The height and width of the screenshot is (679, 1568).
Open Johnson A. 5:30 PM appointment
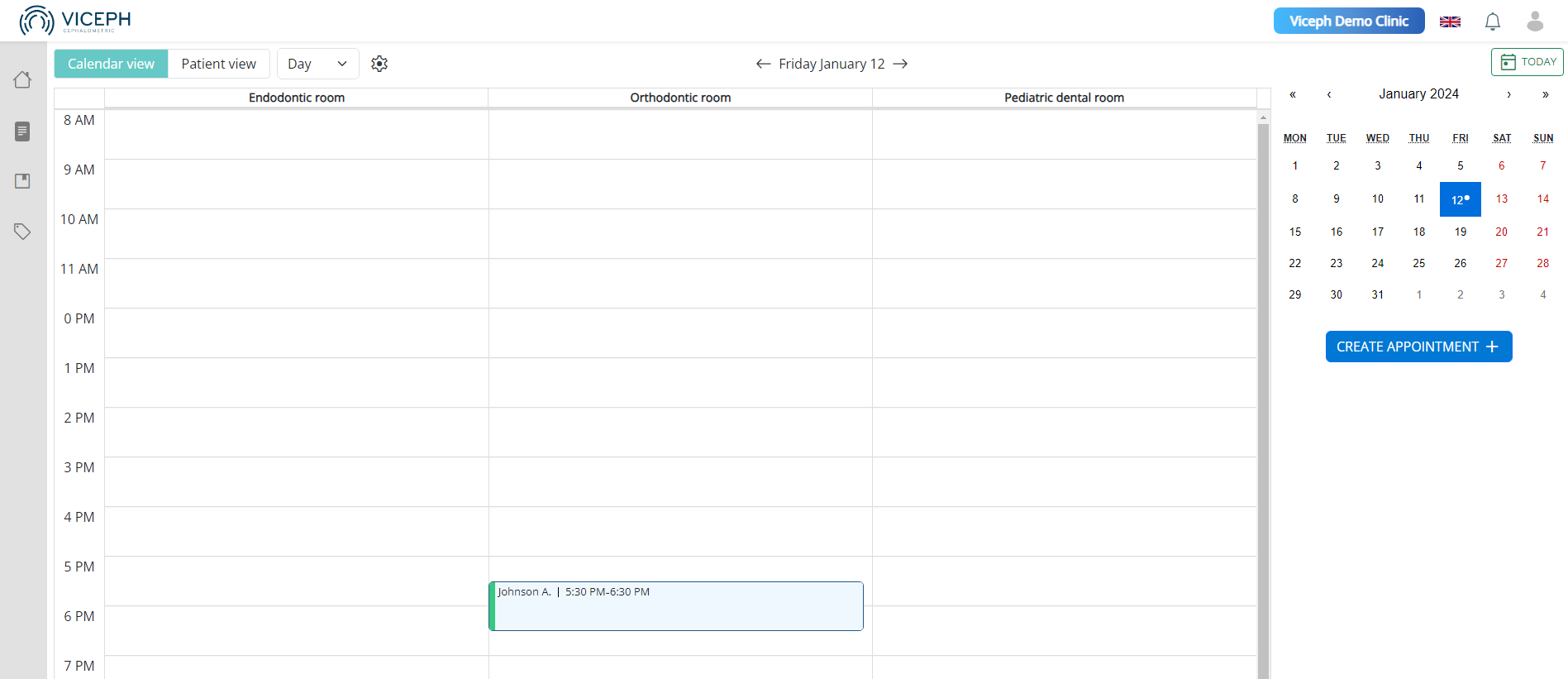[x=676, y=606]
